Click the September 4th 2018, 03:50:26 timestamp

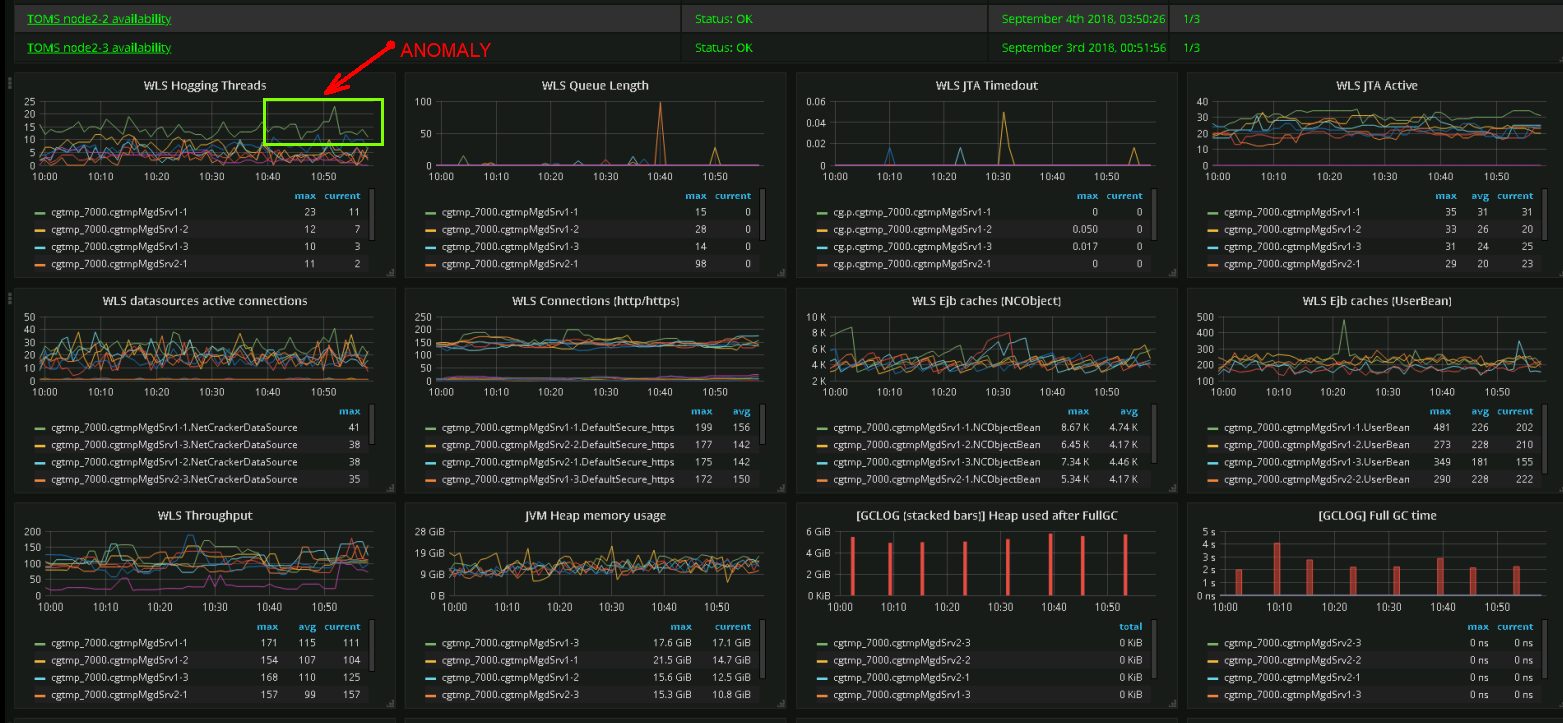click(1083, 19)
